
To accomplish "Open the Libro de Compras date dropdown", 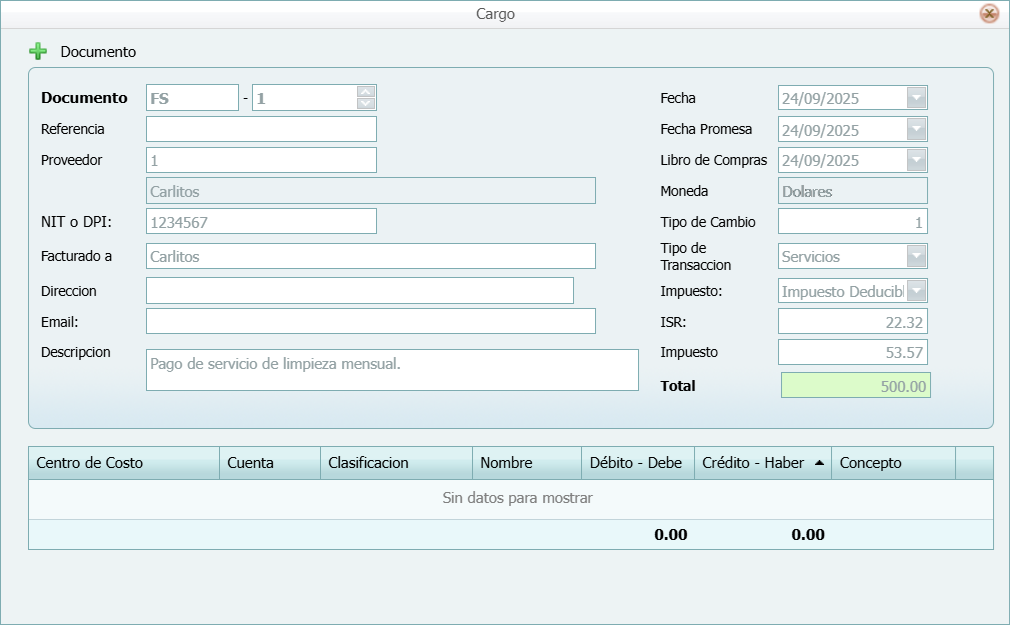I will click(x=916, y=160).
